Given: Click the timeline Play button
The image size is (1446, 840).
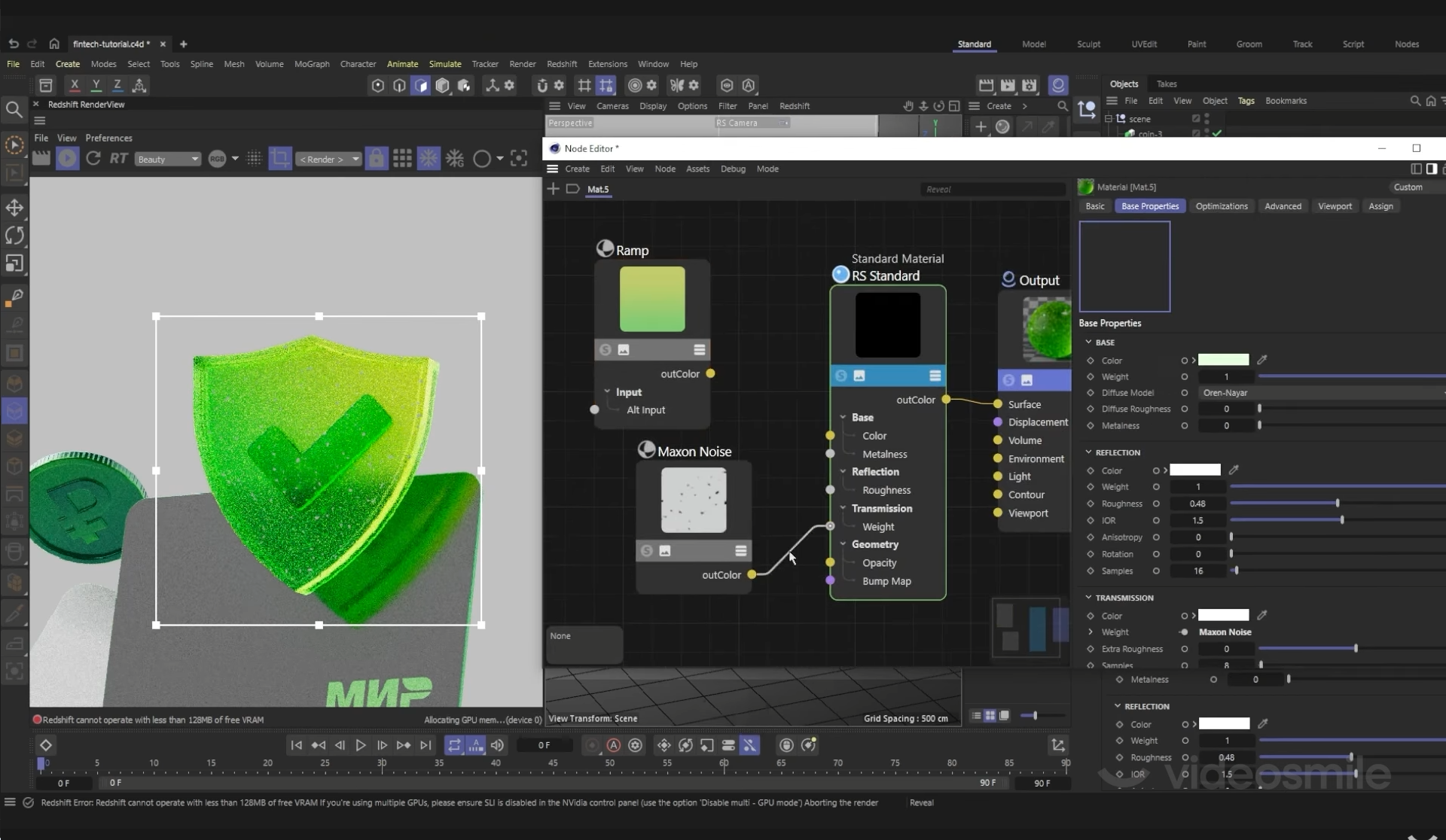Looking at the screenshot, I should tap(361, 745).
